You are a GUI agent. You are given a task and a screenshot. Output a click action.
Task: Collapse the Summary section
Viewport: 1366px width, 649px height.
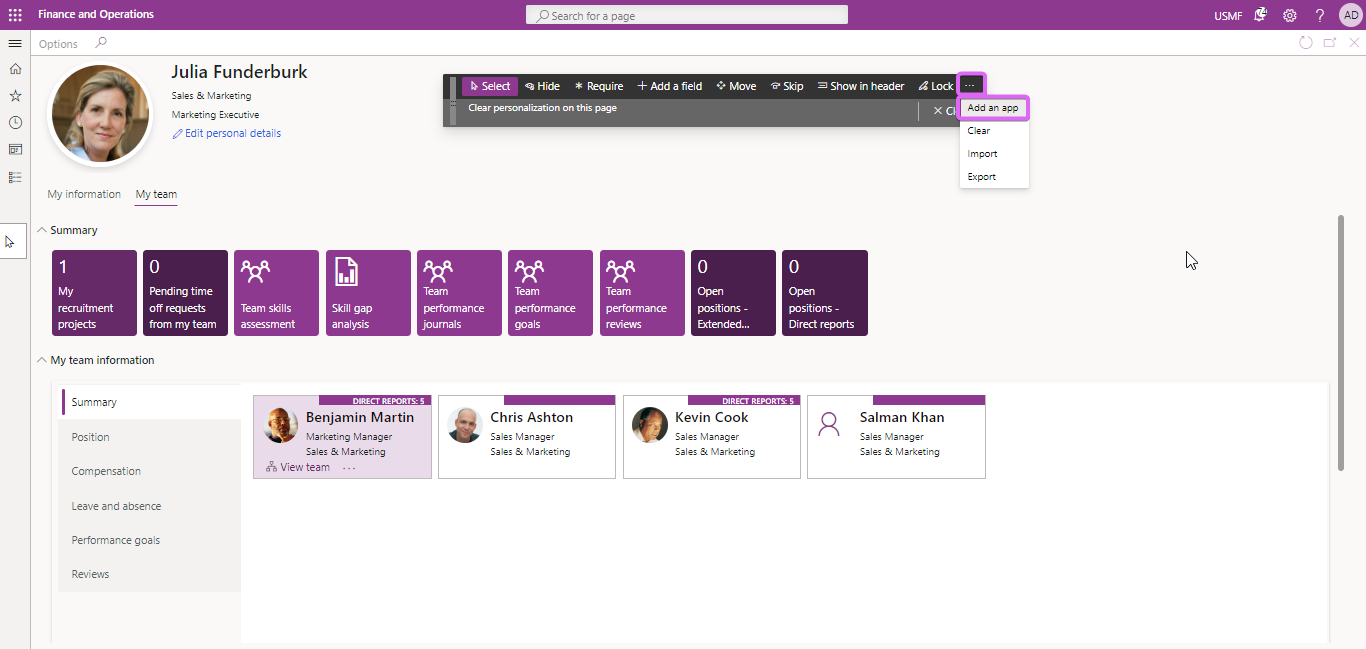point(41,230)
